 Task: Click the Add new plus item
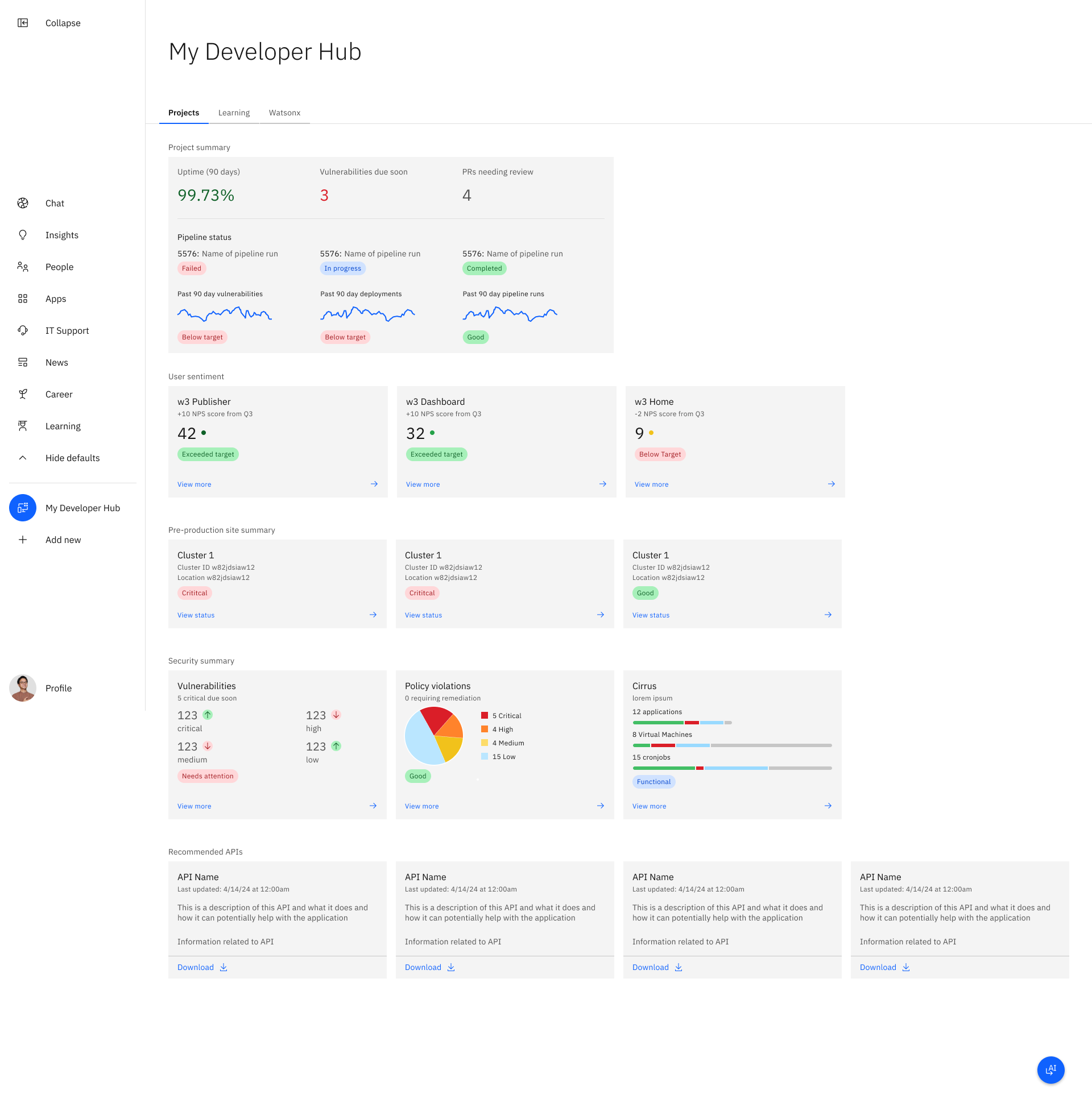[23, 540]
